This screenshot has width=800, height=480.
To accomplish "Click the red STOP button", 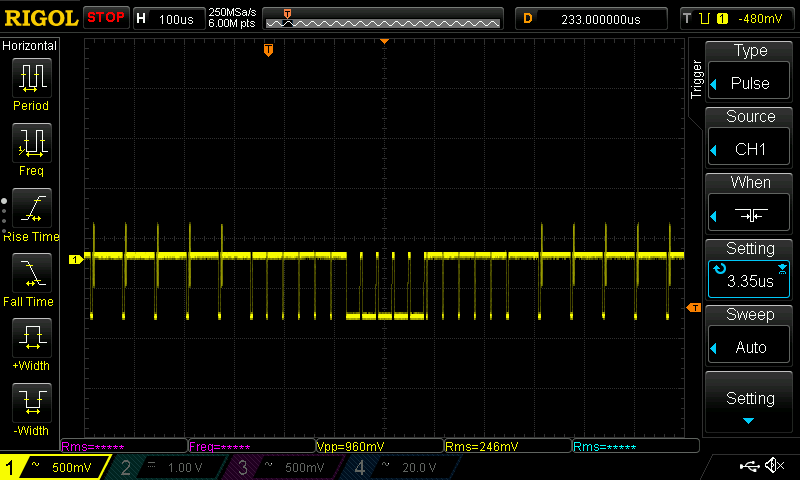I will [105, 18].
